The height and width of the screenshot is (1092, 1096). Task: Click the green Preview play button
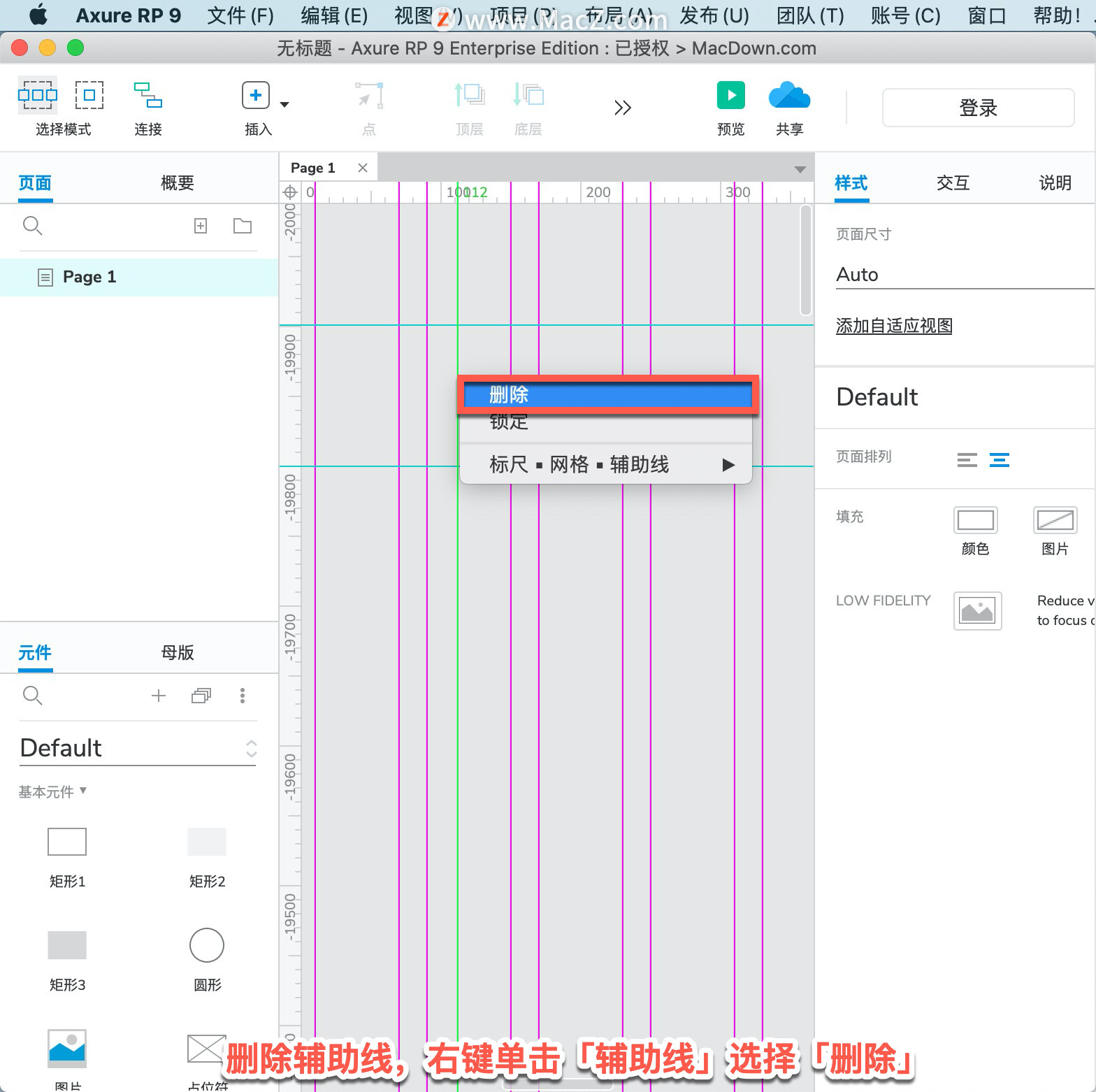731,95
